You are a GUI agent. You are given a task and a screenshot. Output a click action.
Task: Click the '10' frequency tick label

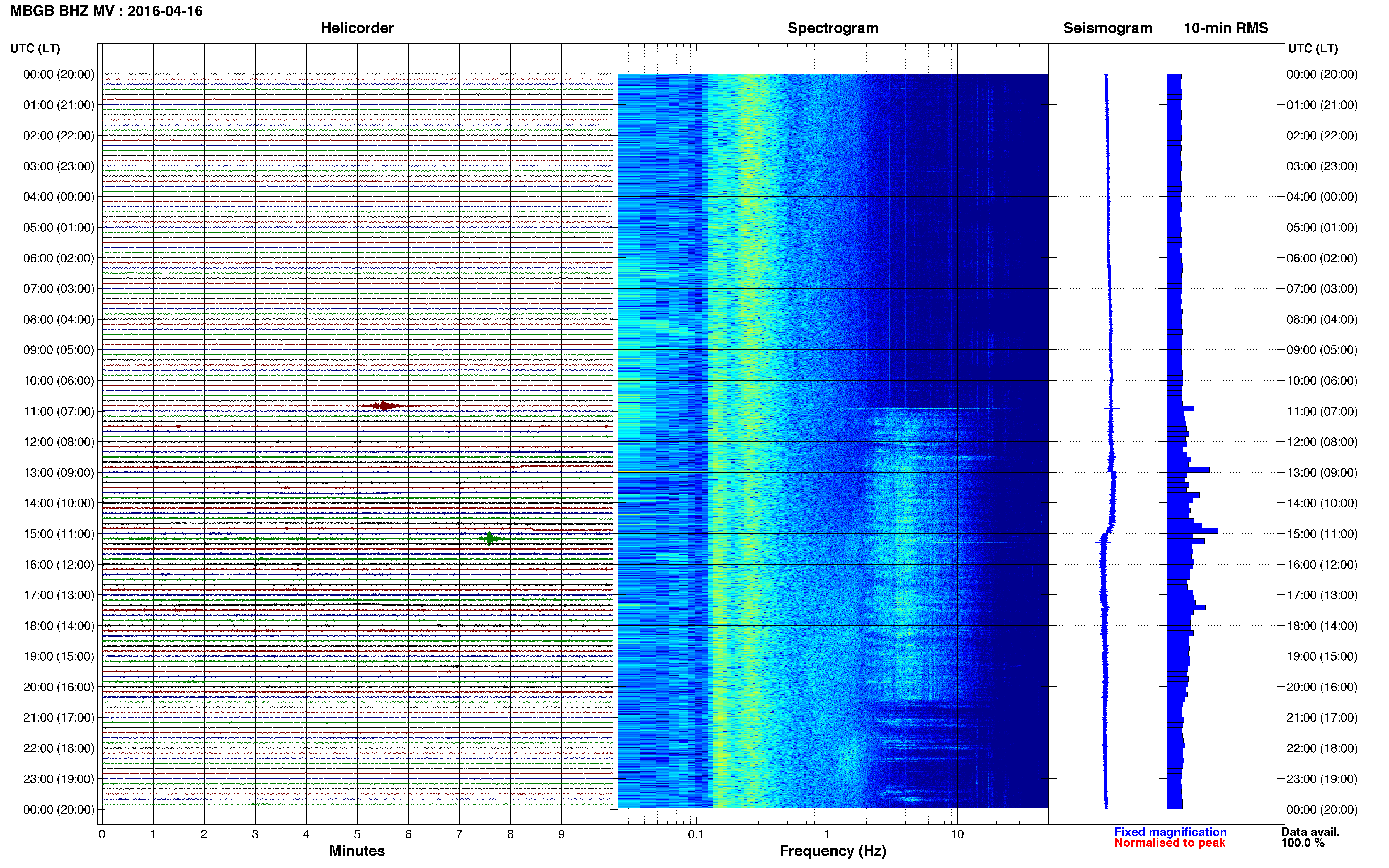pos(957,834)
